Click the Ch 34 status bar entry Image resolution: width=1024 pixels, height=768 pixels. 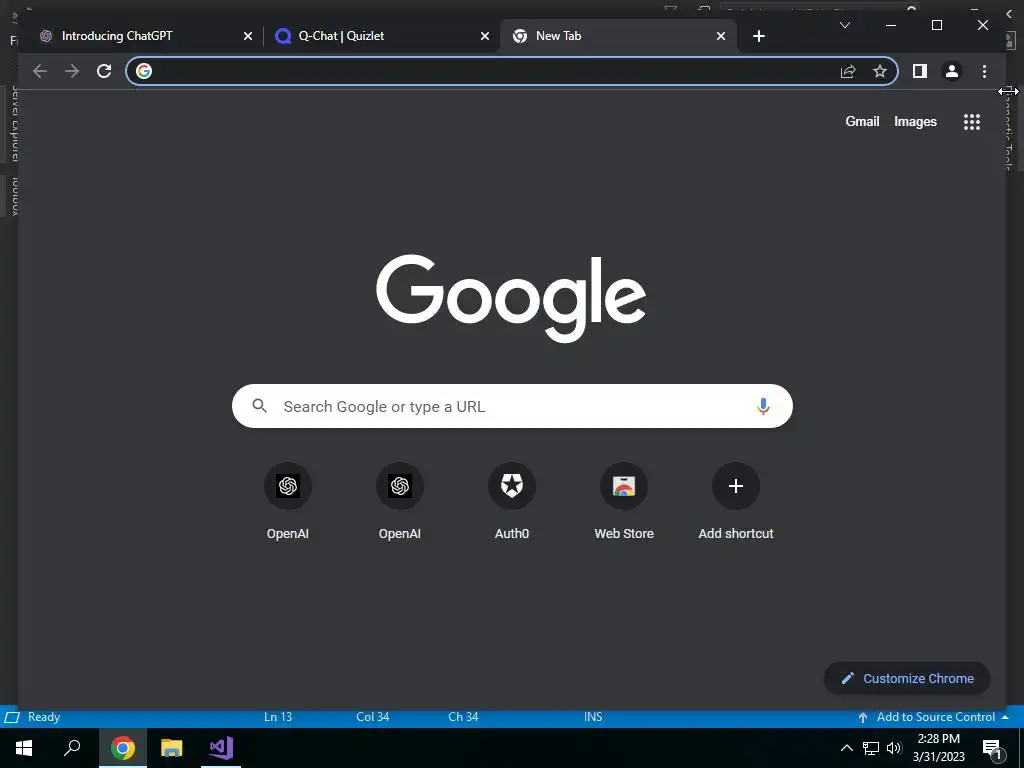(463, 717)
